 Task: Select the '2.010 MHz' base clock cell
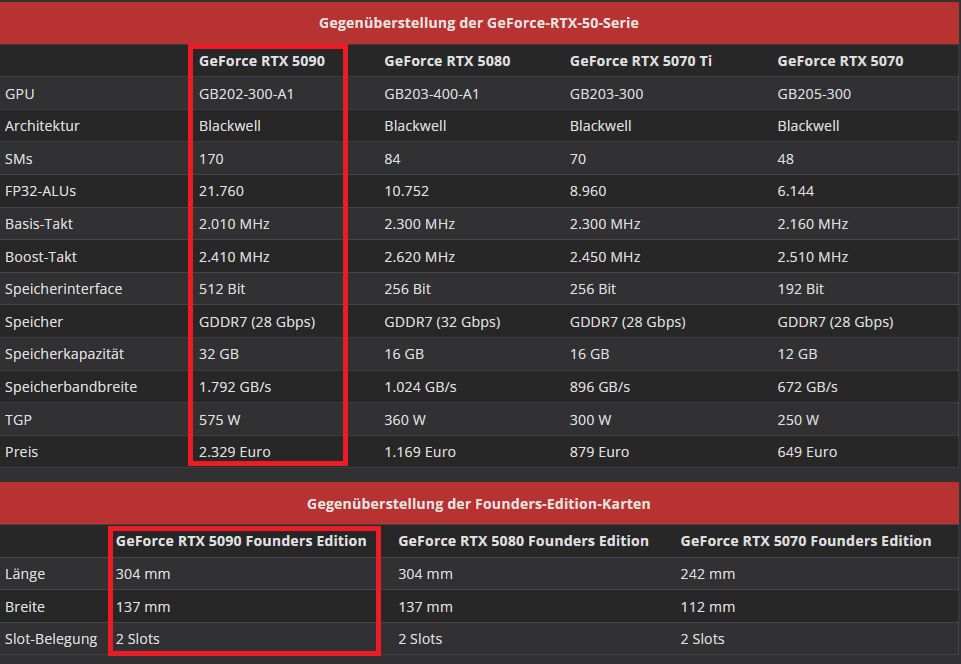(234, 224)
